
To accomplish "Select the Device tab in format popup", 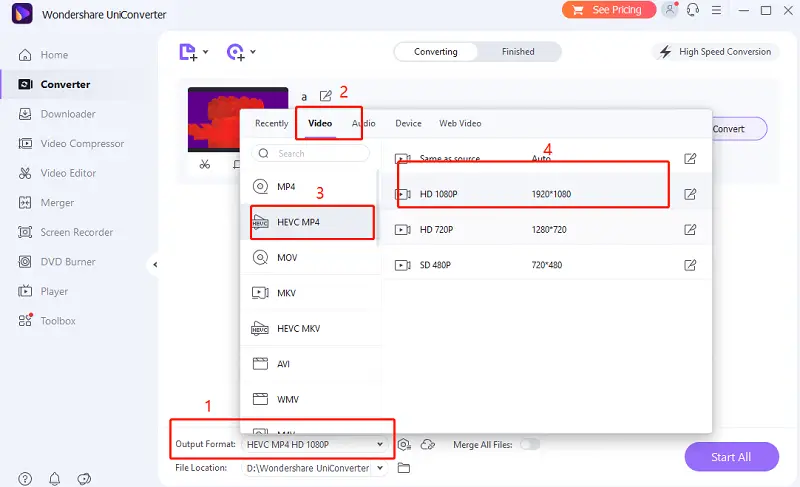I will (408, 123).
